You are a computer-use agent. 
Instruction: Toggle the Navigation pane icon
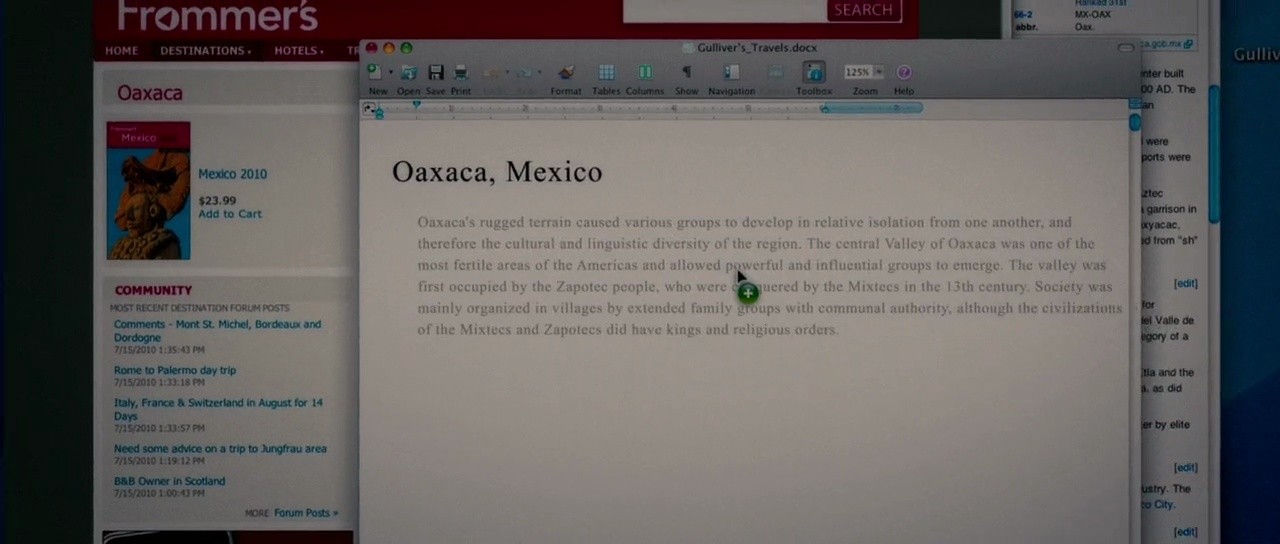pos(731,72)
